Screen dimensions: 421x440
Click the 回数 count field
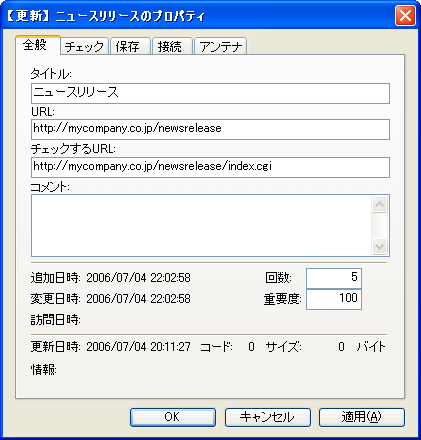[x=334, y=278]
